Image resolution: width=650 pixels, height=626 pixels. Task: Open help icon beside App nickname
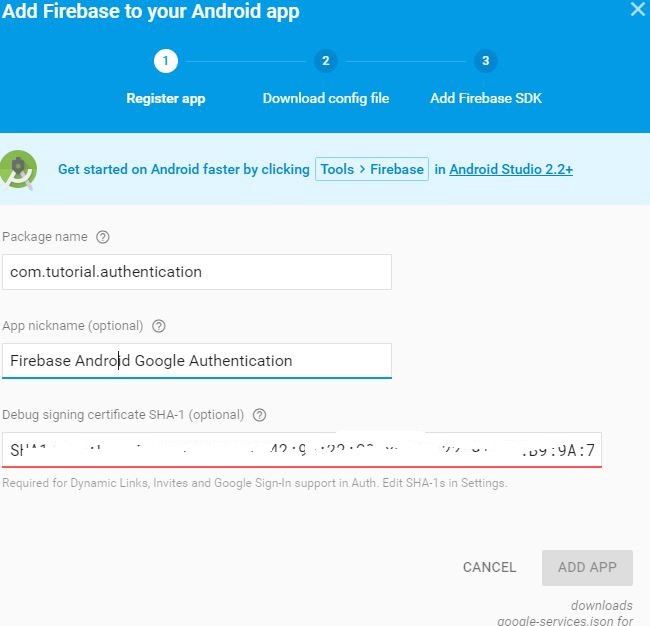coord(159,326)
